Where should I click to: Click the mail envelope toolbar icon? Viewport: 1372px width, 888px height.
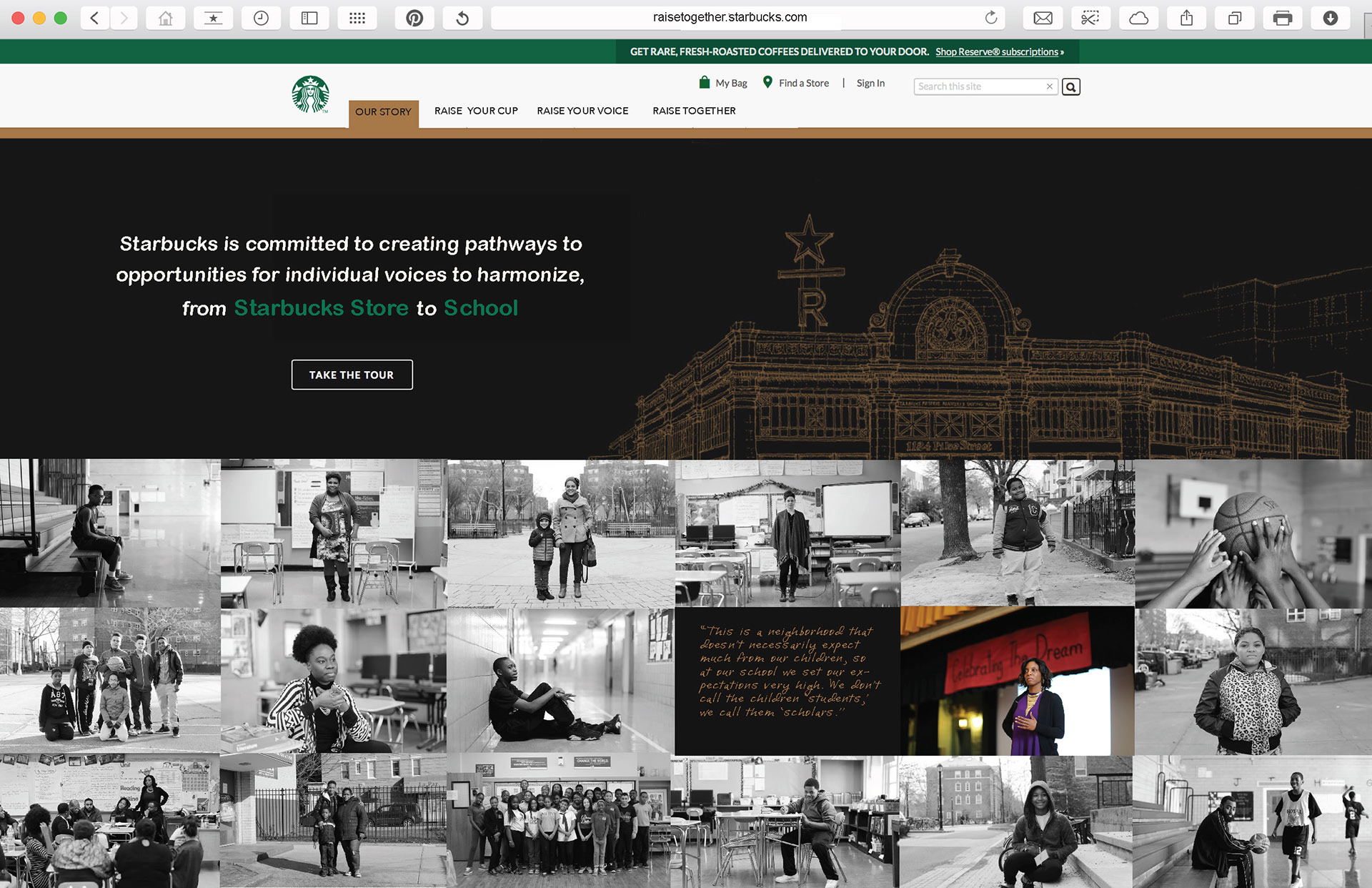click(1043, 18)
